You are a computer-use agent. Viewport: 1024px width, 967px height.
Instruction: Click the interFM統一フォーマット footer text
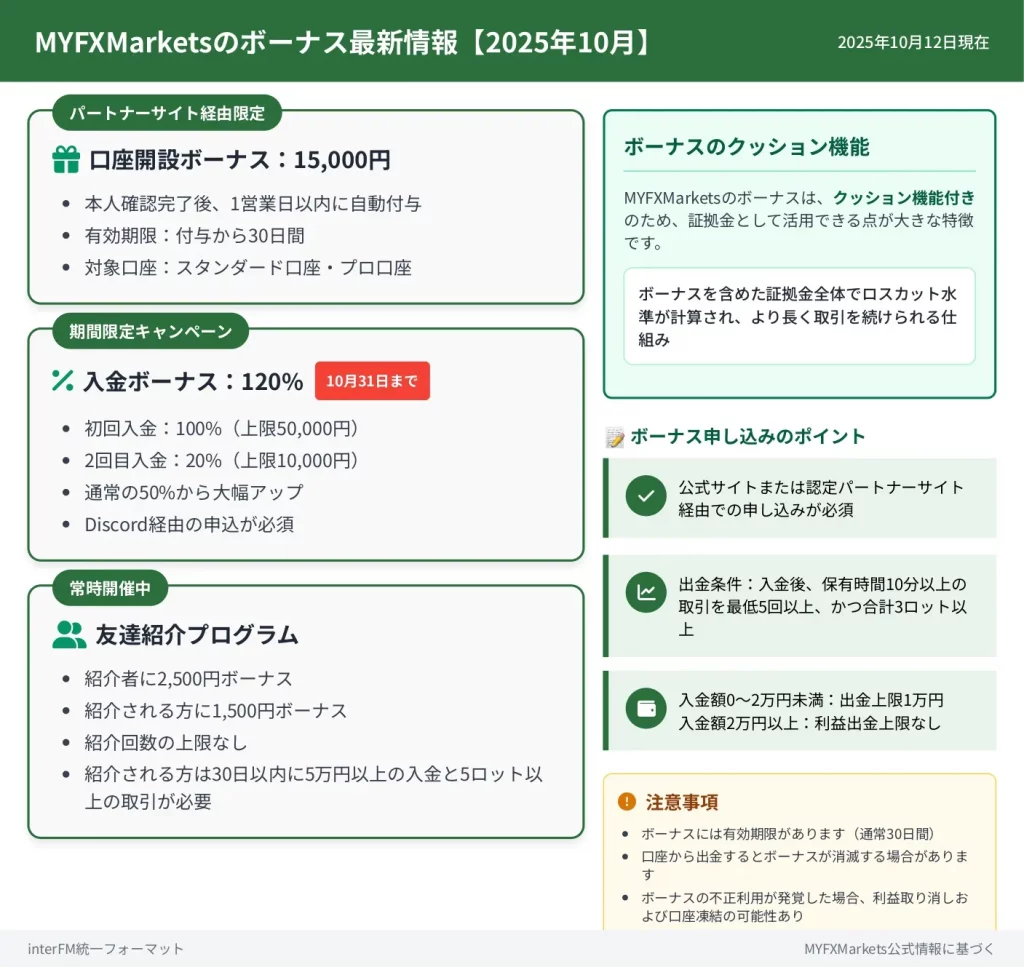pyautogui.click(x=106, y=948)
